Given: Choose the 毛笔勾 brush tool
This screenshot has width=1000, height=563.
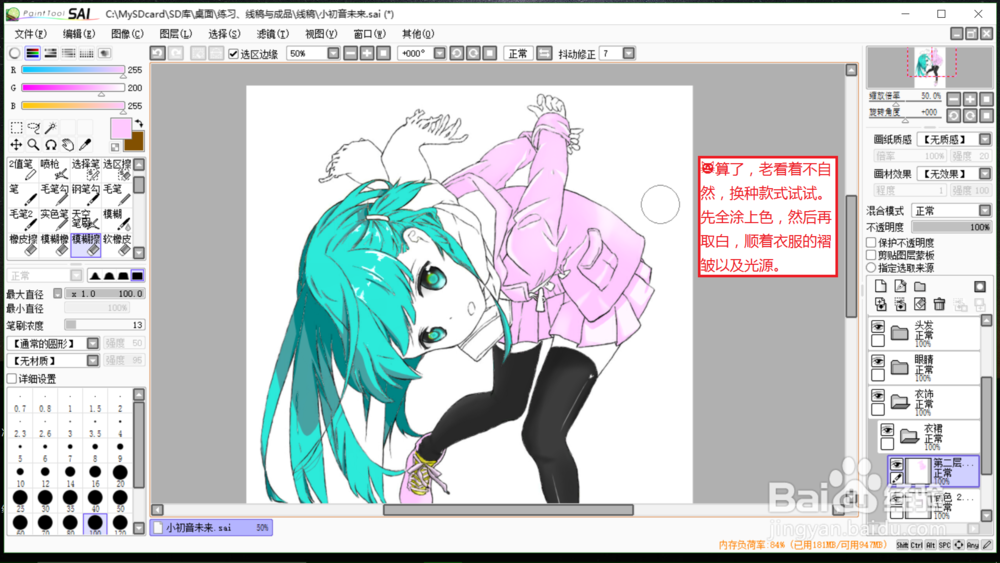Looking at the screenshot, I should tap(54, 194).
